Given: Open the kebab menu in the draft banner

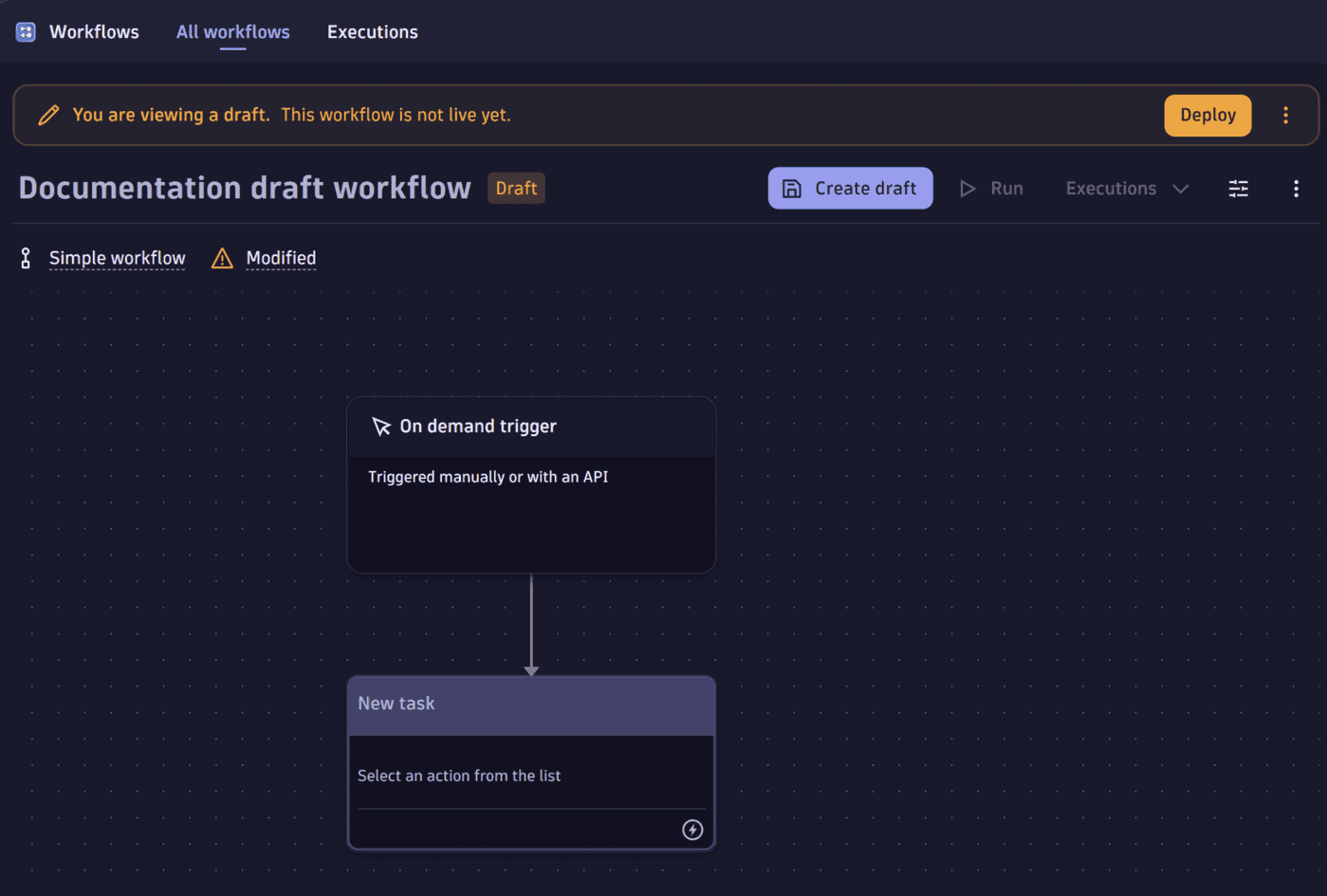Looking at the screenshot, I should [x=1285, y=115].
